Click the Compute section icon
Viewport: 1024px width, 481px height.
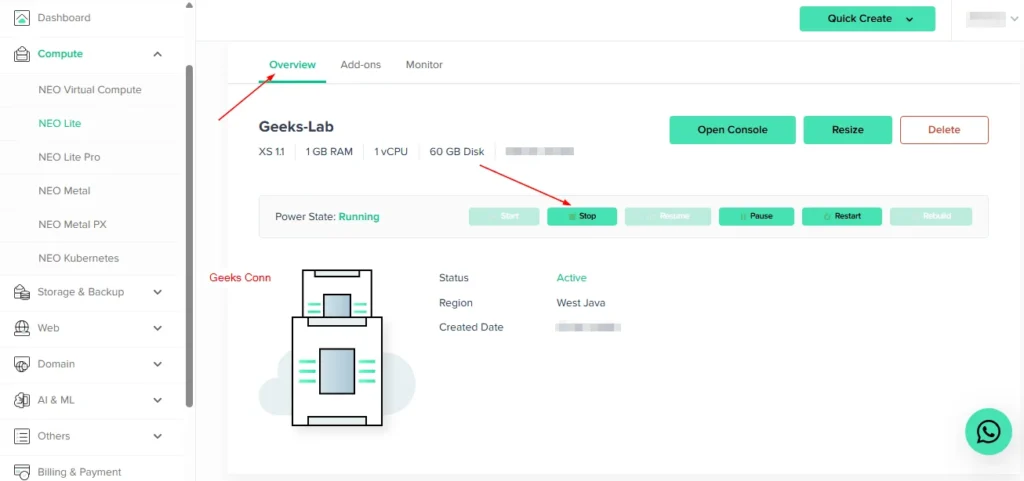click(22, 54)
